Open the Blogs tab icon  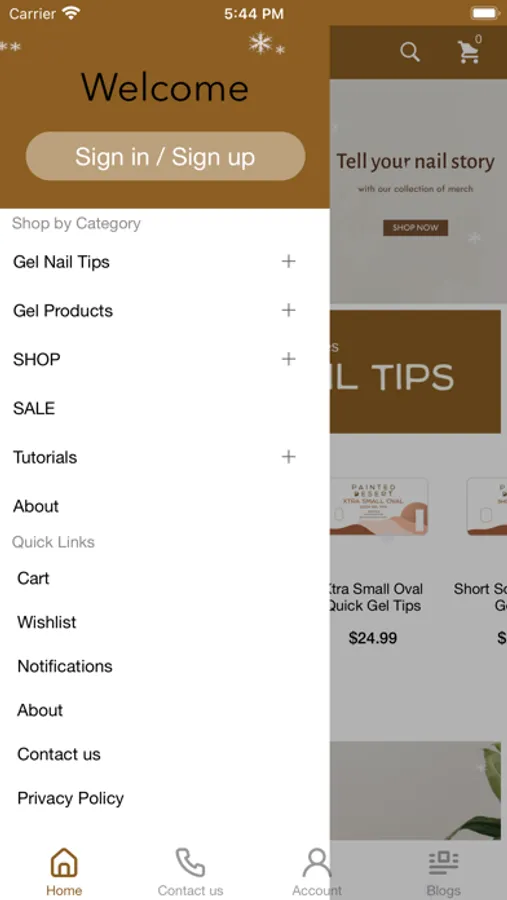tap(443, 863)
